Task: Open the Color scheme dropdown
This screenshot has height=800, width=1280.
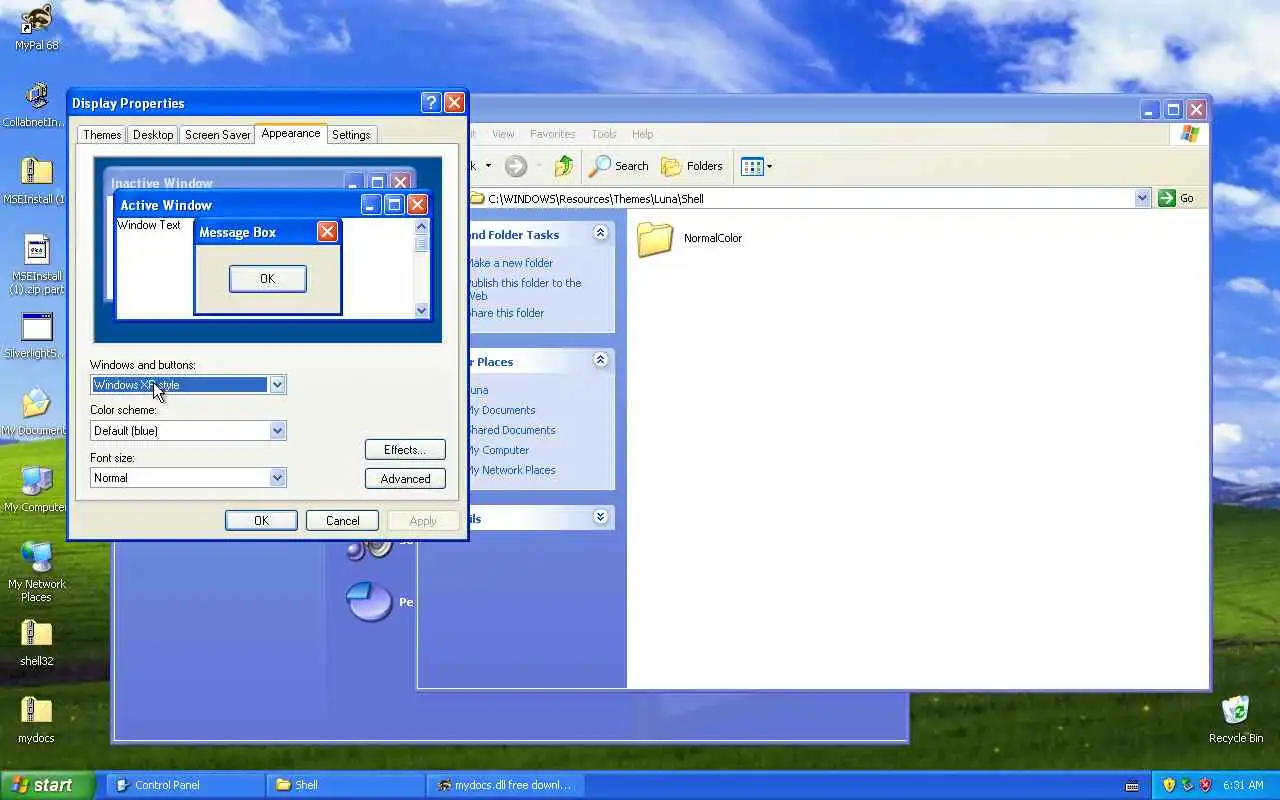Action: coord(277,431)
